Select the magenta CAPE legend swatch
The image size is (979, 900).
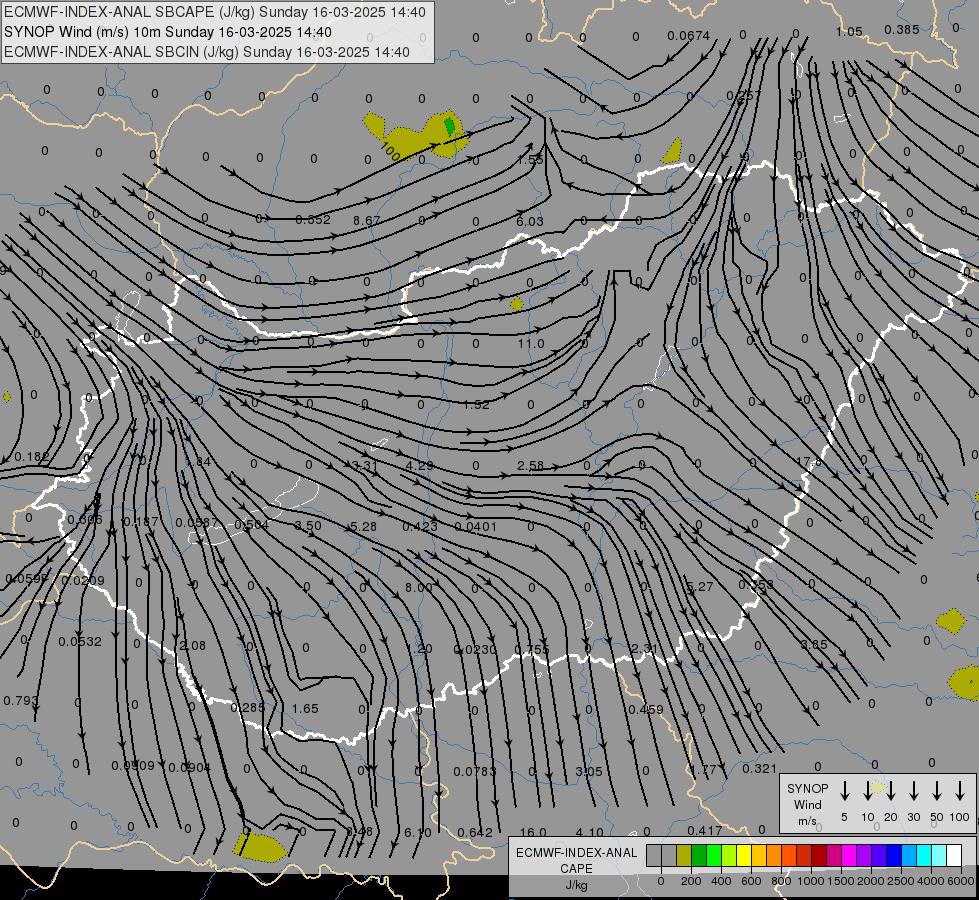849,856
